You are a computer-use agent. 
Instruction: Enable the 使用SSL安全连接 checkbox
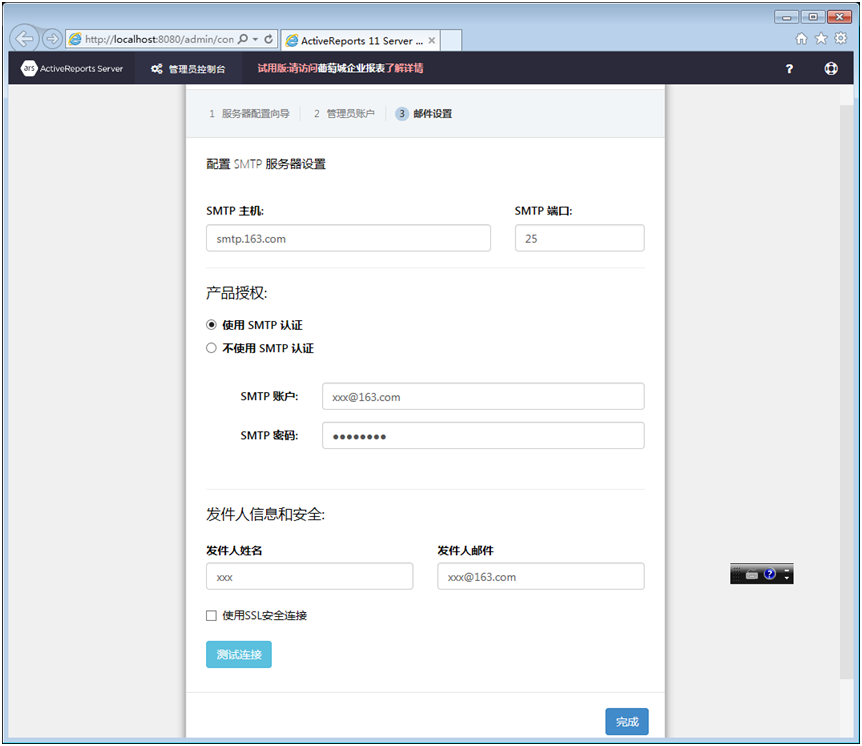(211, 616)
